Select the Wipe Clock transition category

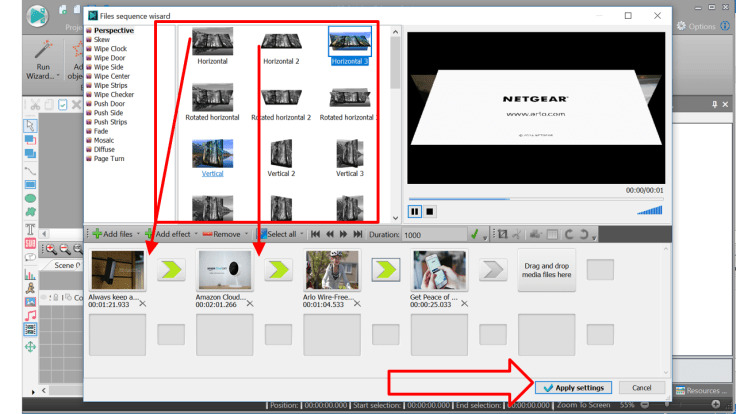(x=110, y=49)
